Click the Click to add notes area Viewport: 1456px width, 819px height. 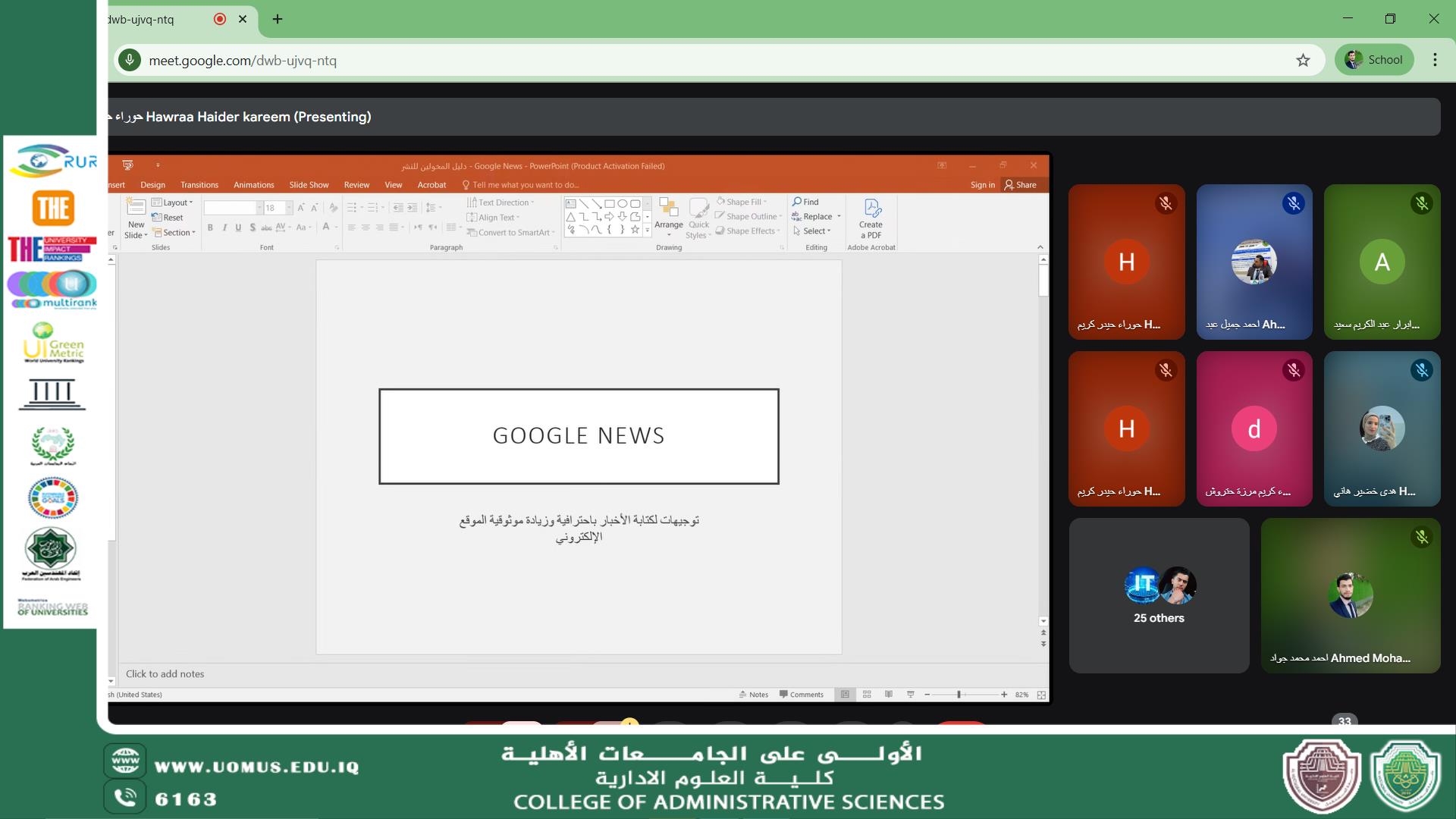pyautogui.click(x=165, y=674)
